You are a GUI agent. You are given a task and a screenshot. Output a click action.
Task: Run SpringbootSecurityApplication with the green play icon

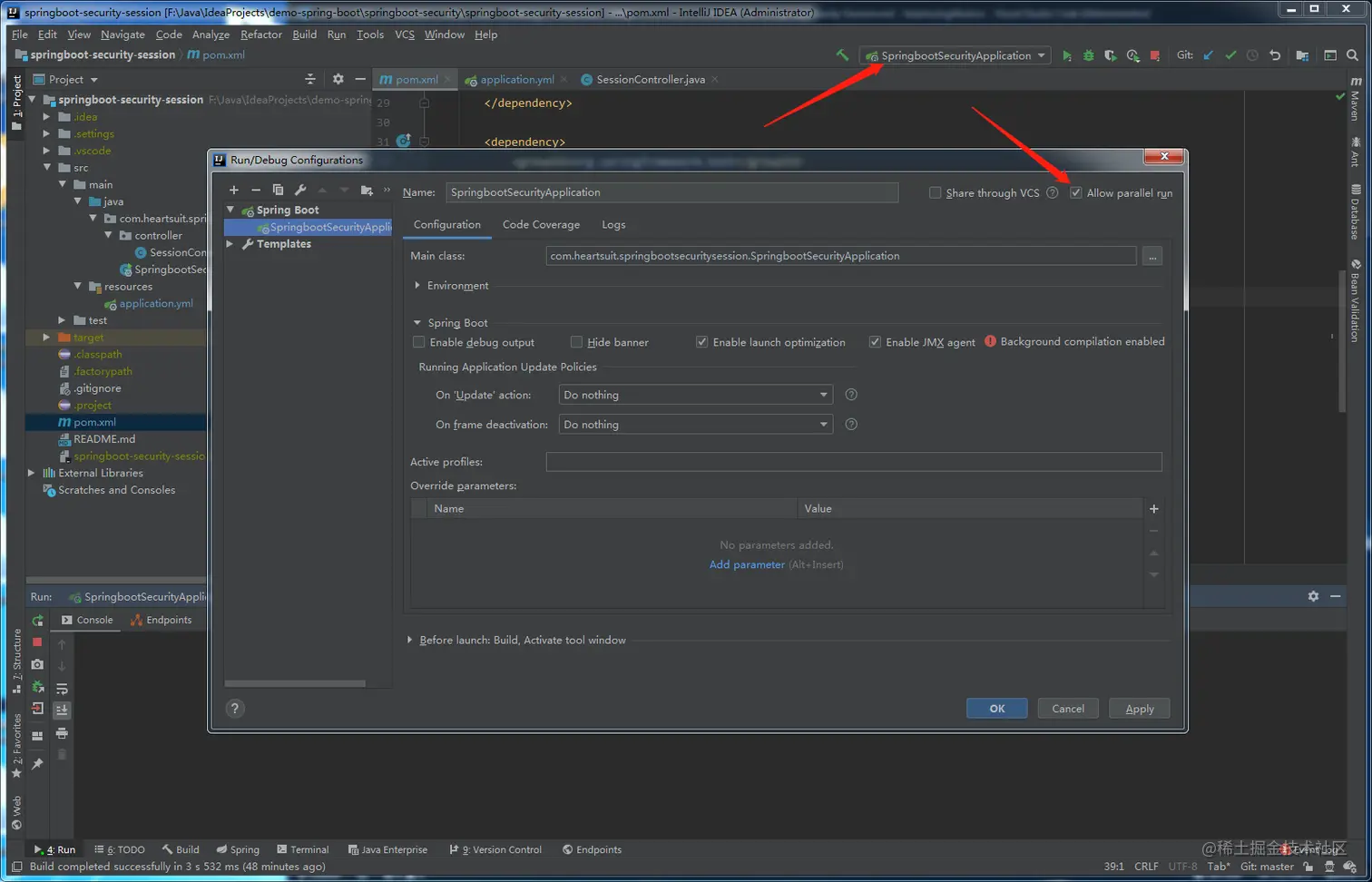coord(1067,55)
